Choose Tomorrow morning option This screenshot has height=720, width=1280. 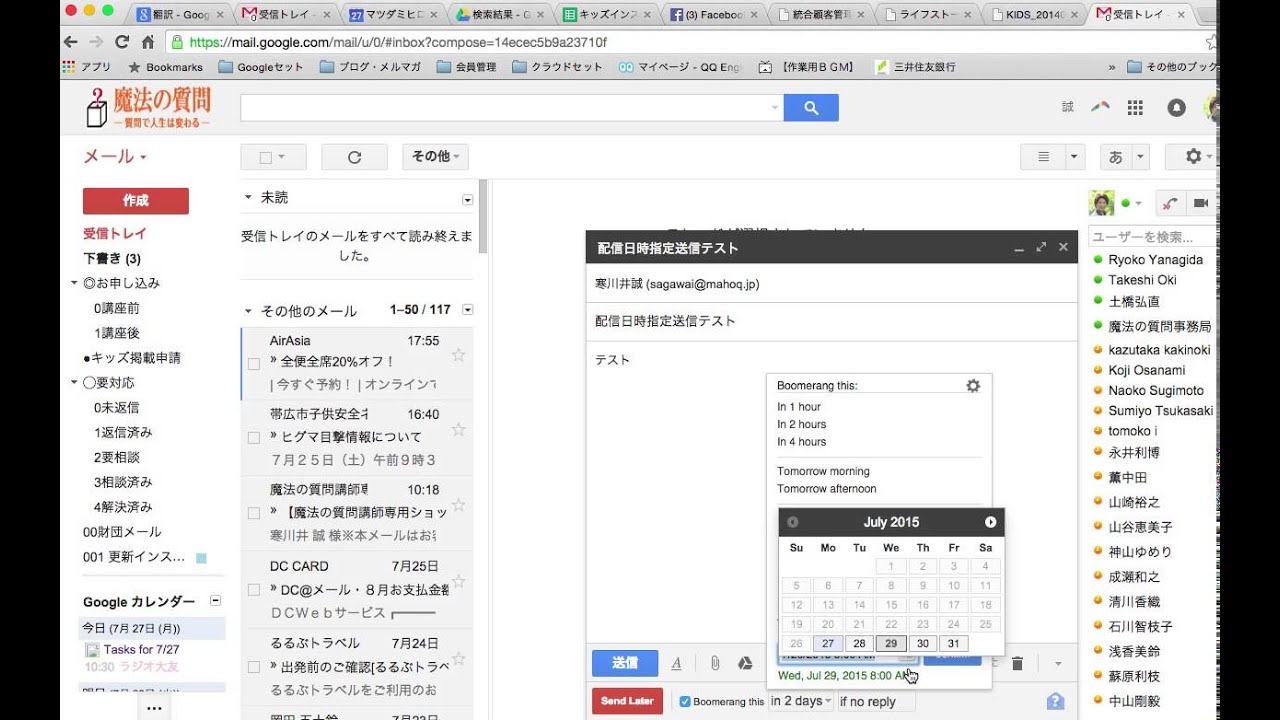pyautogui.click(x=824, y=471)
